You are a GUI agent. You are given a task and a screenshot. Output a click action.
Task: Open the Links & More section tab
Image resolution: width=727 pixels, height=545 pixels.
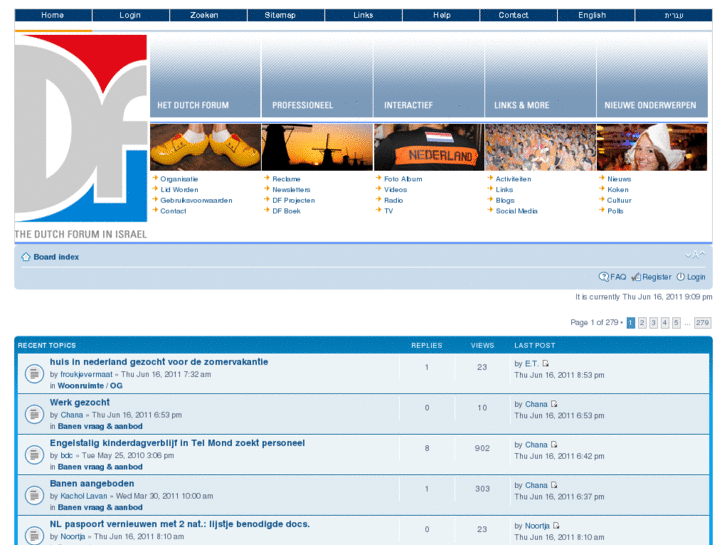pos(541,77)
